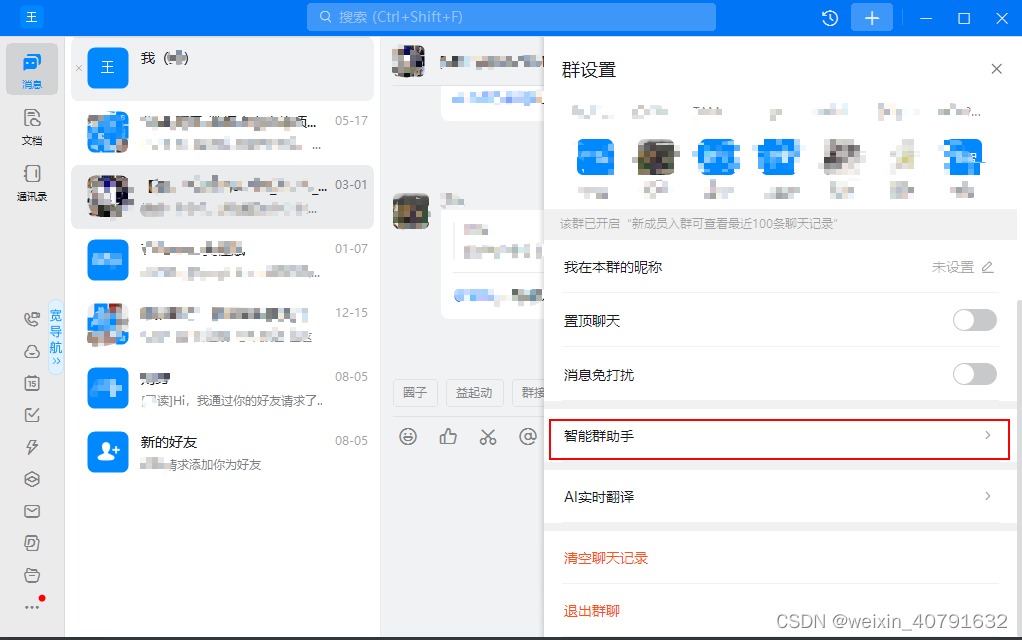
Task: Open the emoji picker below the chat
Action: coord(408,437)
